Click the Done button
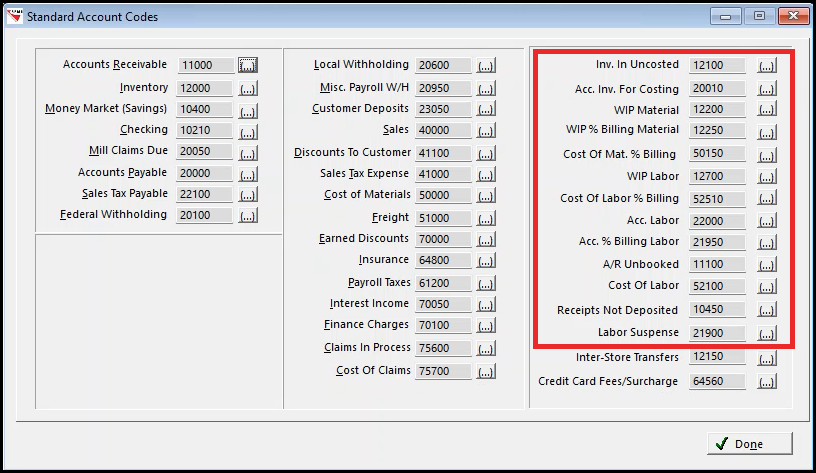The width and height of the screenshot is (816, 473). pos(749,444)
